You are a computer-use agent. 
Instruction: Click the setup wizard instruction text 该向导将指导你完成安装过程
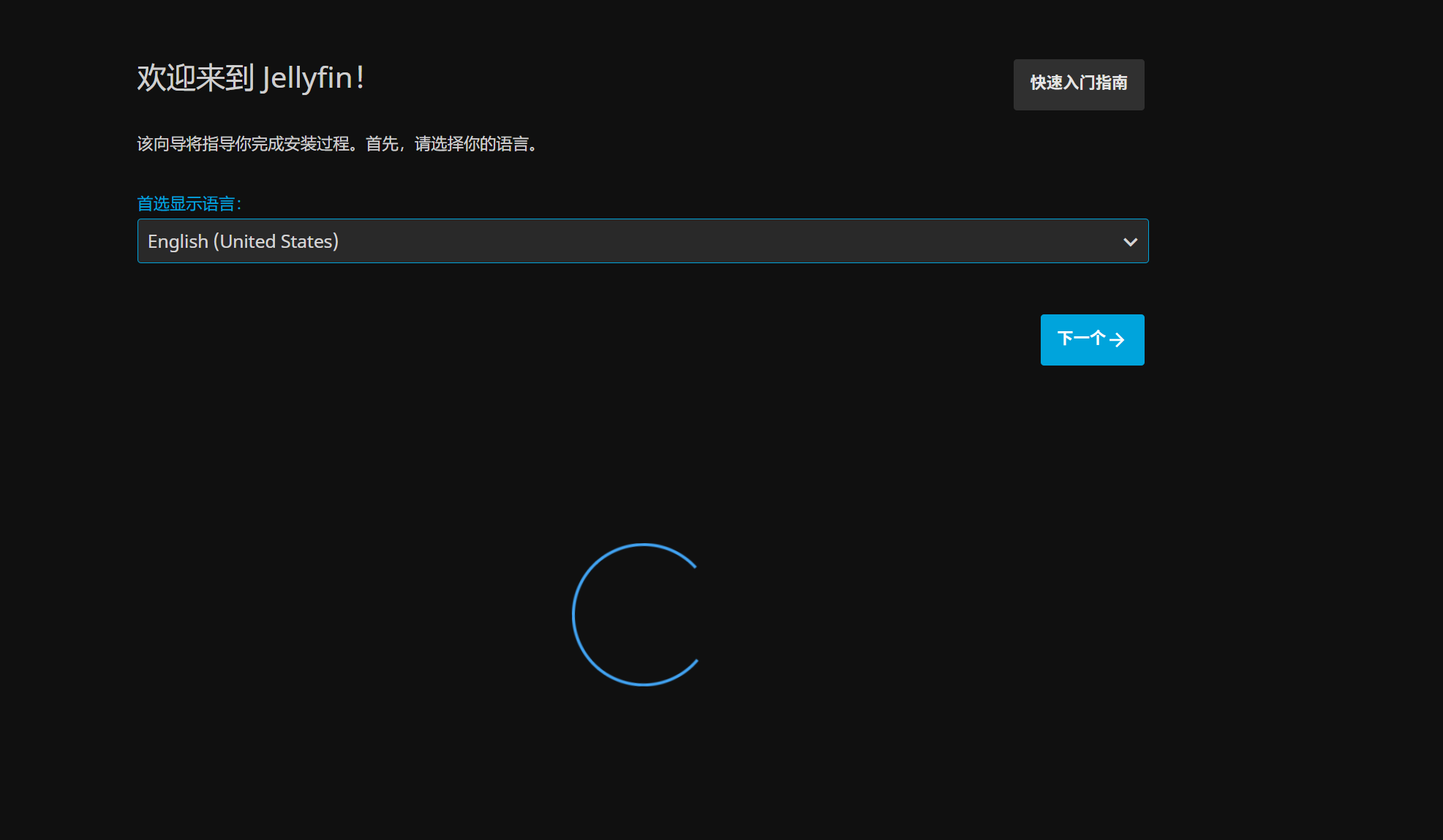339,144
